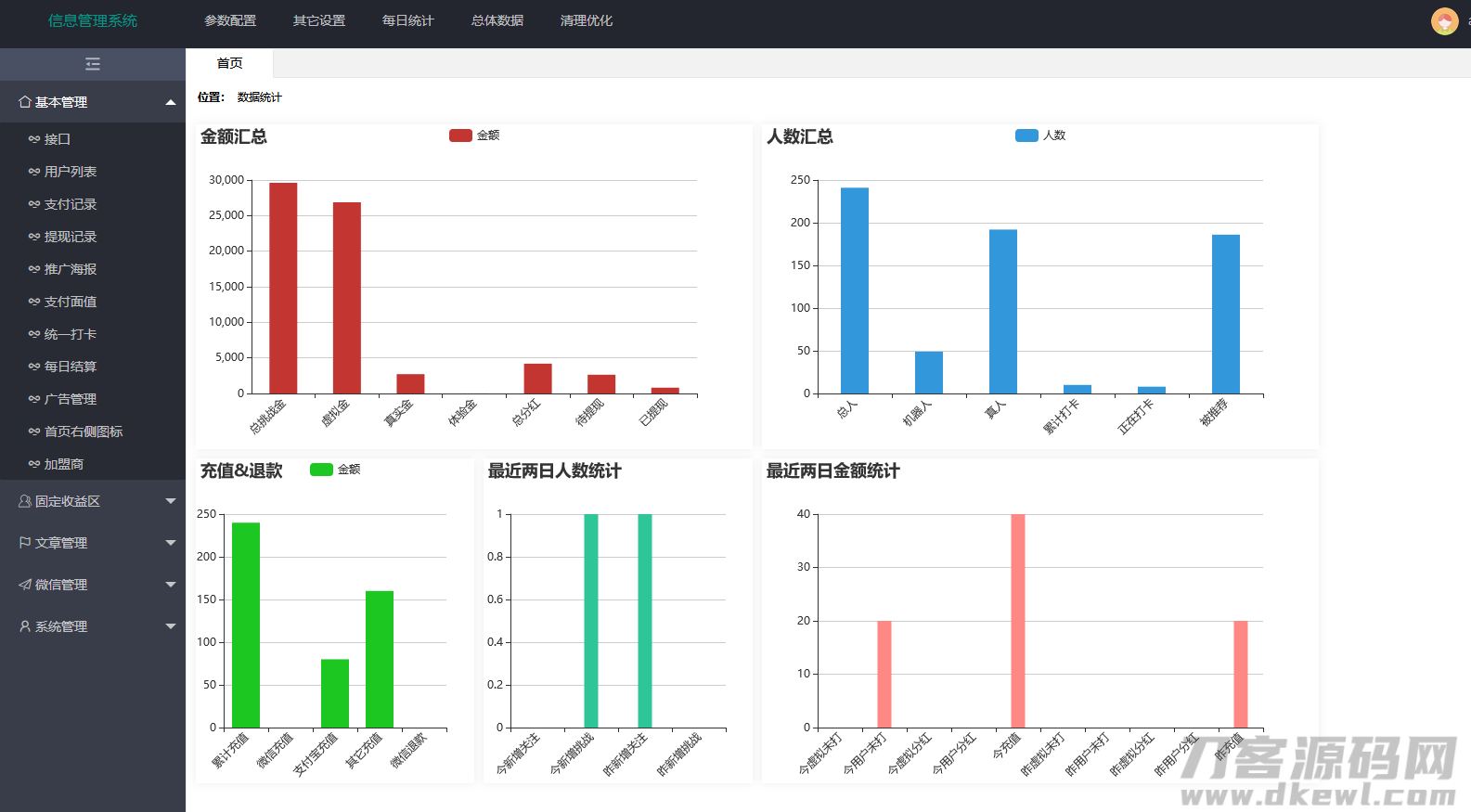The width and height of the screenshot is (1471, 812).
Task: Open the user avatar in top bar
Action: click(x=1444, y=20)
